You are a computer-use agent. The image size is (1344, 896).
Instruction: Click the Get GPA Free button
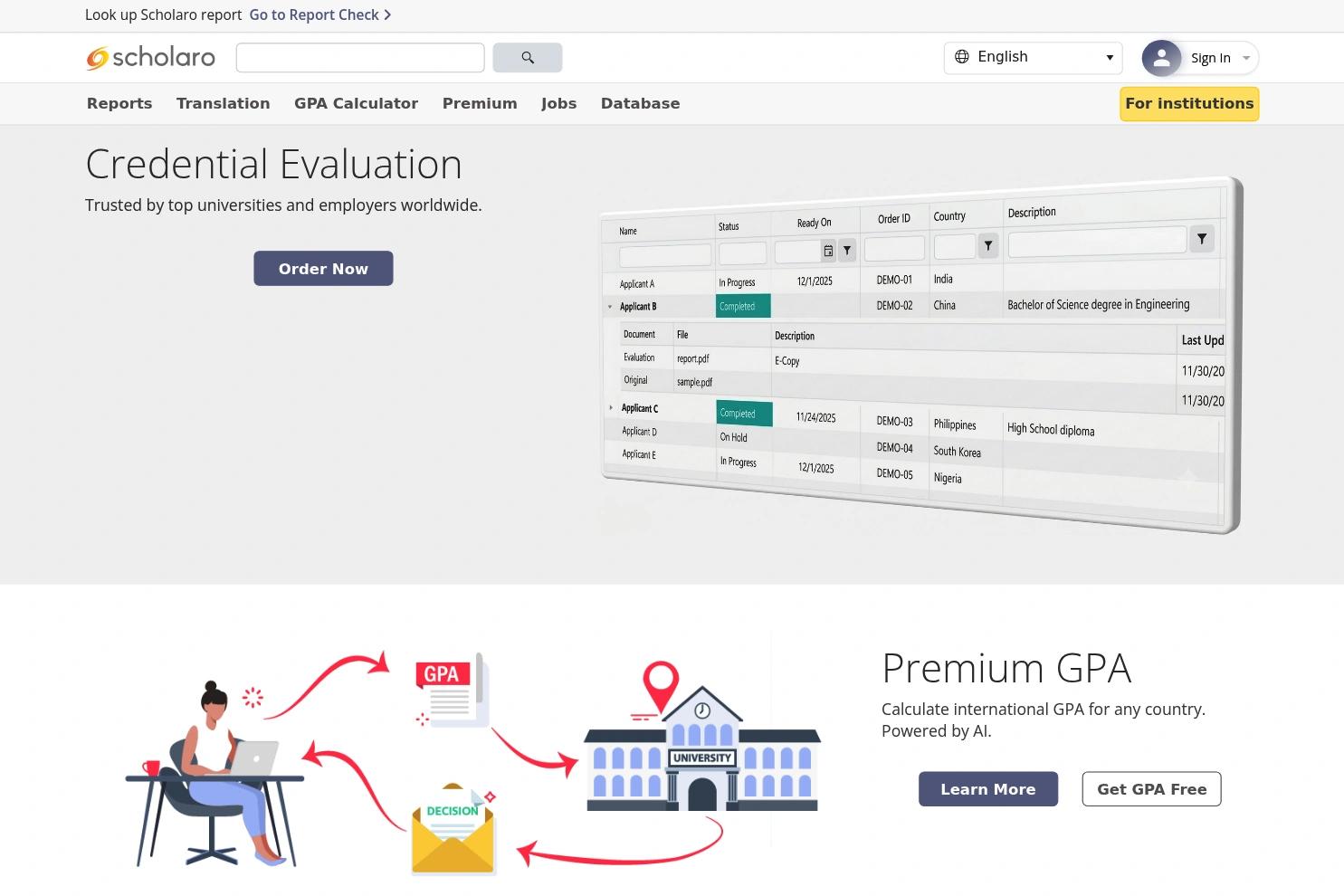pos(1151,789)
